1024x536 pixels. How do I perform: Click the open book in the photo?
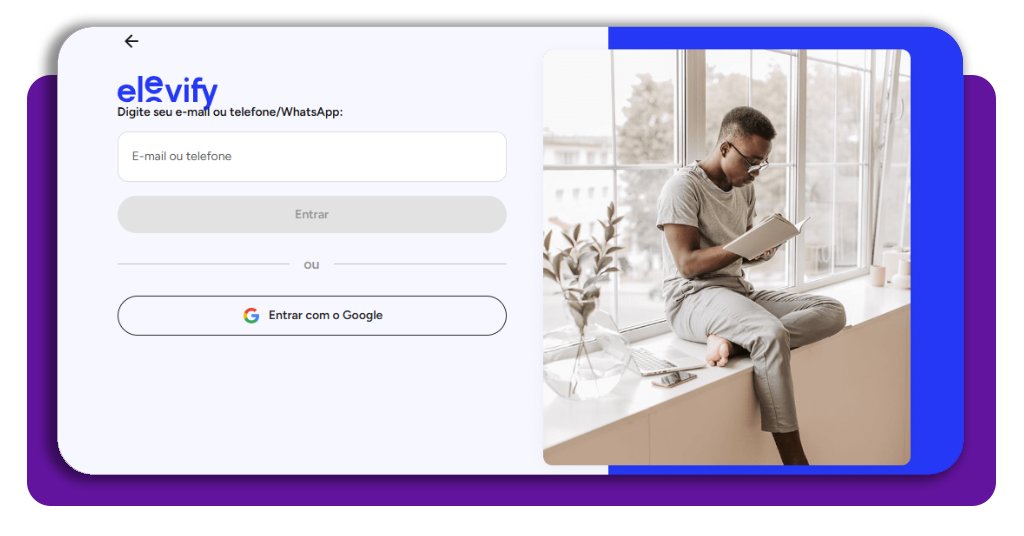point(765,236)
